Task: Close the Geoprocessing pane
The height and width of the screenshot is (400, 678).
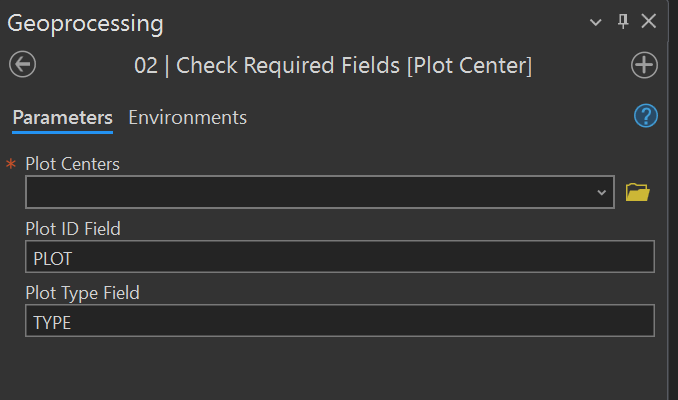Action: 649,21
